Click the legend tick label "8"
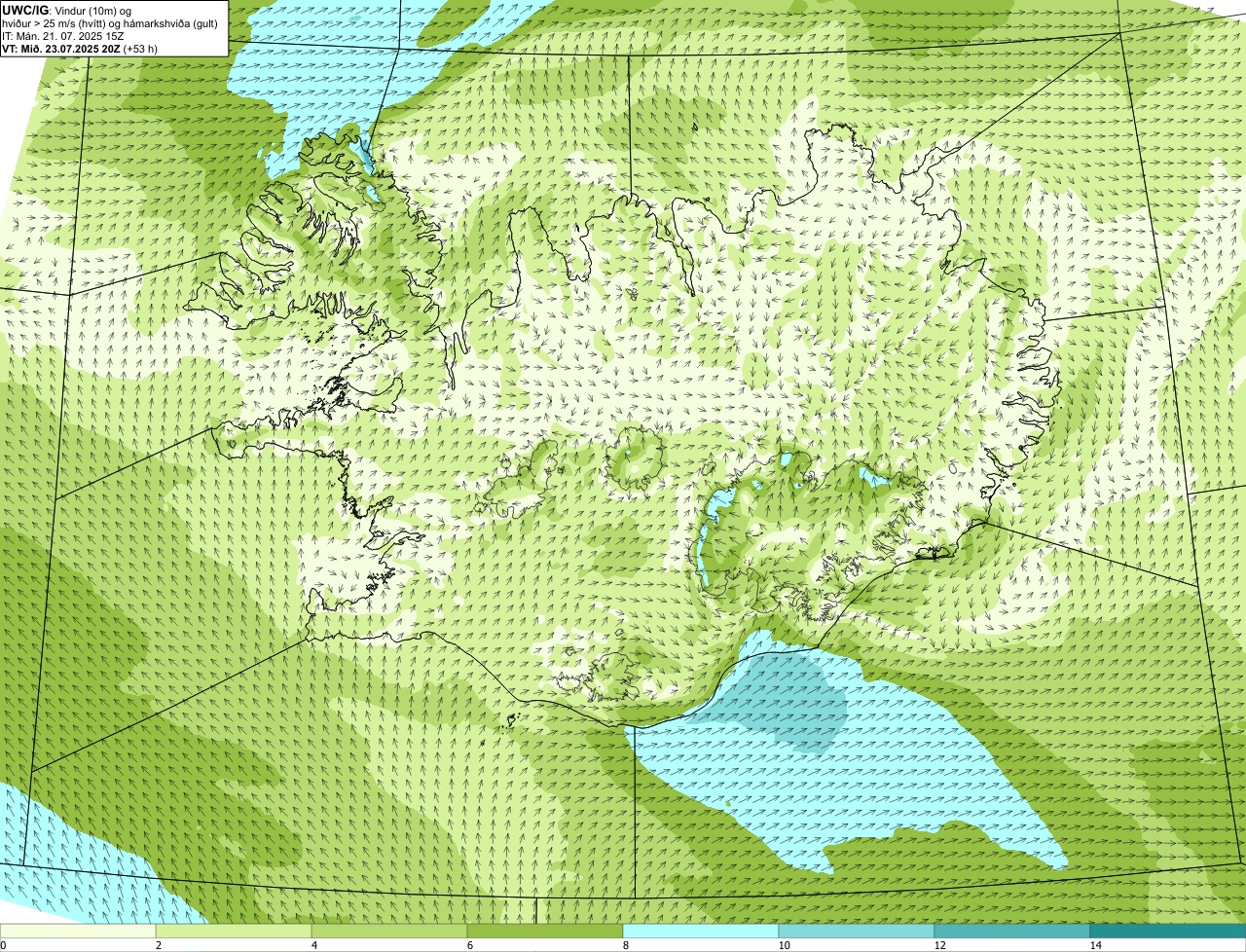1246x952 pixels. (x=625, y=945)
